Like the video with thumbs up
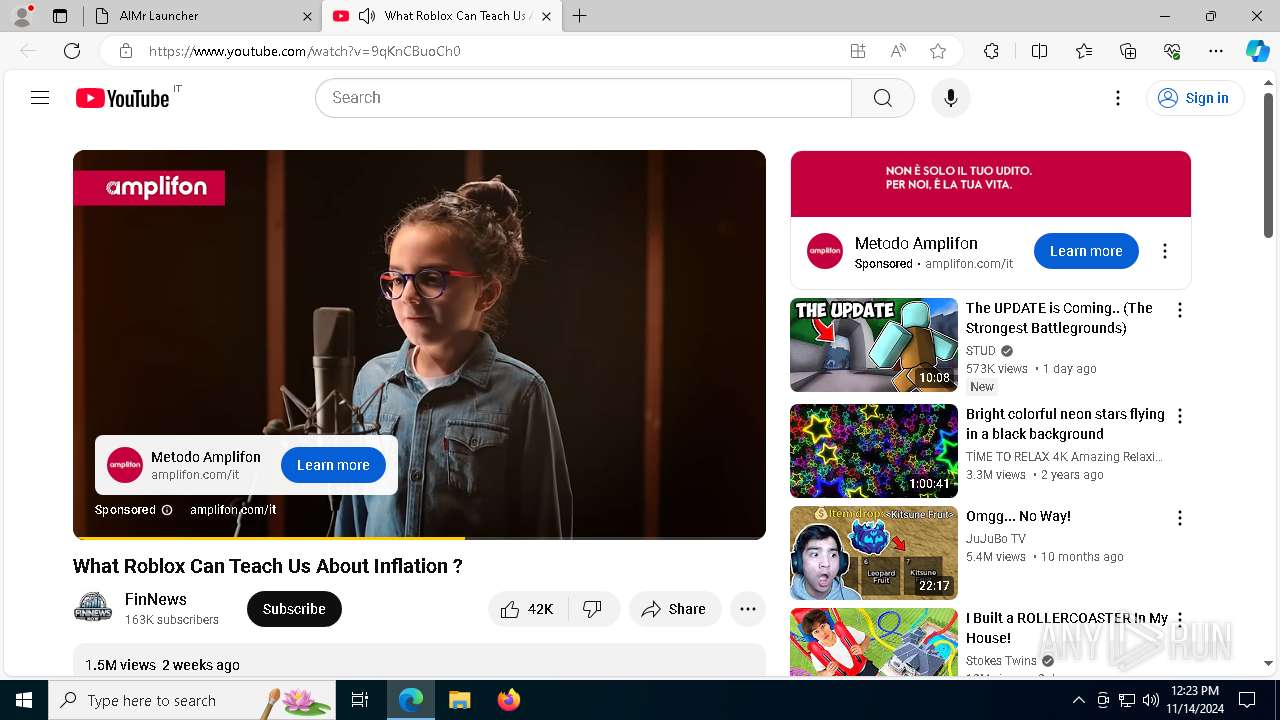Image resolution: width=1280 pixels, height=720 pixels. [x=528, y=609]
